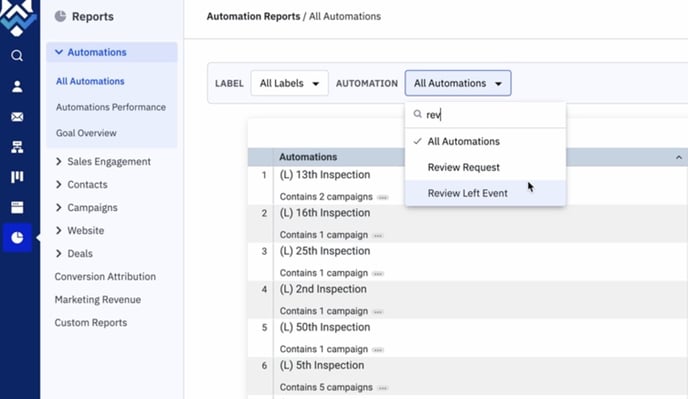Open Goal Overview report
Viewport: 688px width, 399px height.
click(x=86, y=133)
